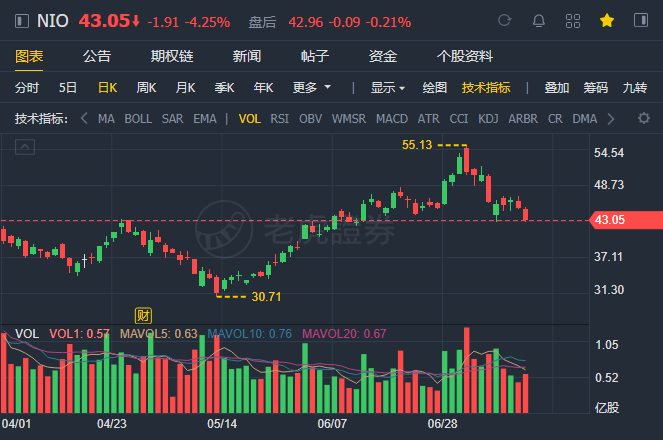
Task: Open the 绘图 drawing tools
Action: pos(435,87)
